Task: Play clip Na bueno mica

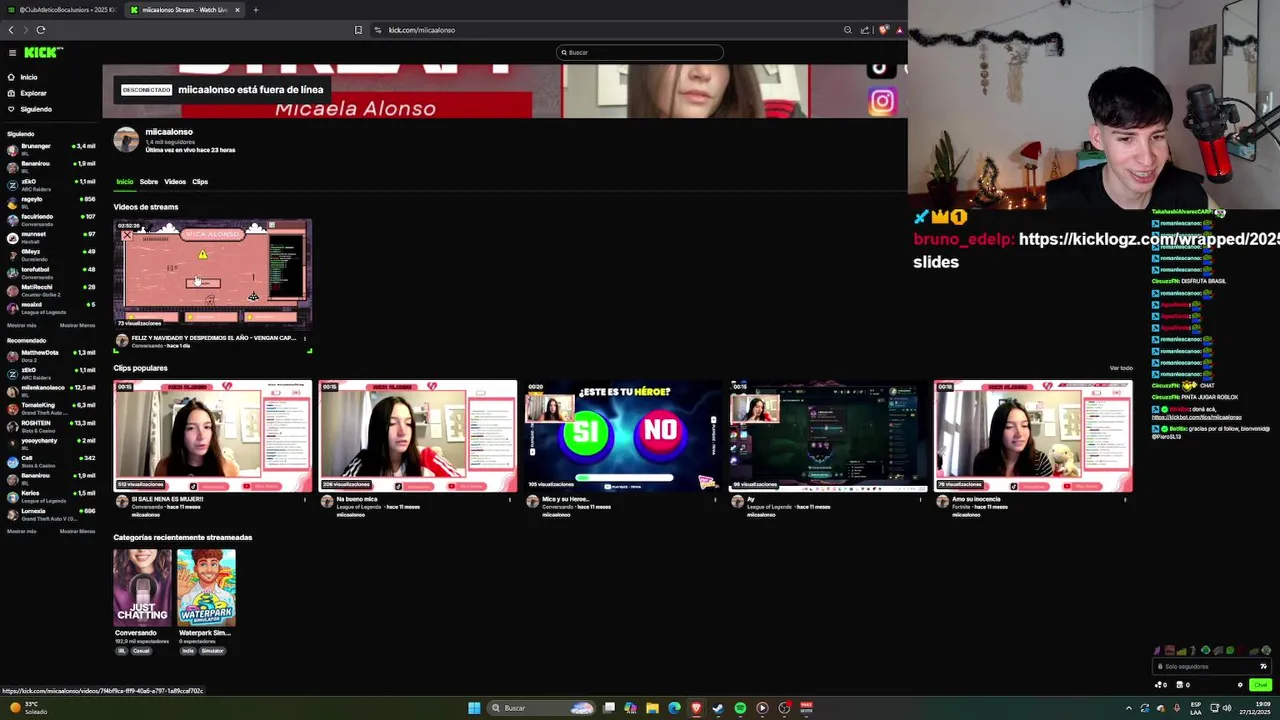Action: point(417,436)
